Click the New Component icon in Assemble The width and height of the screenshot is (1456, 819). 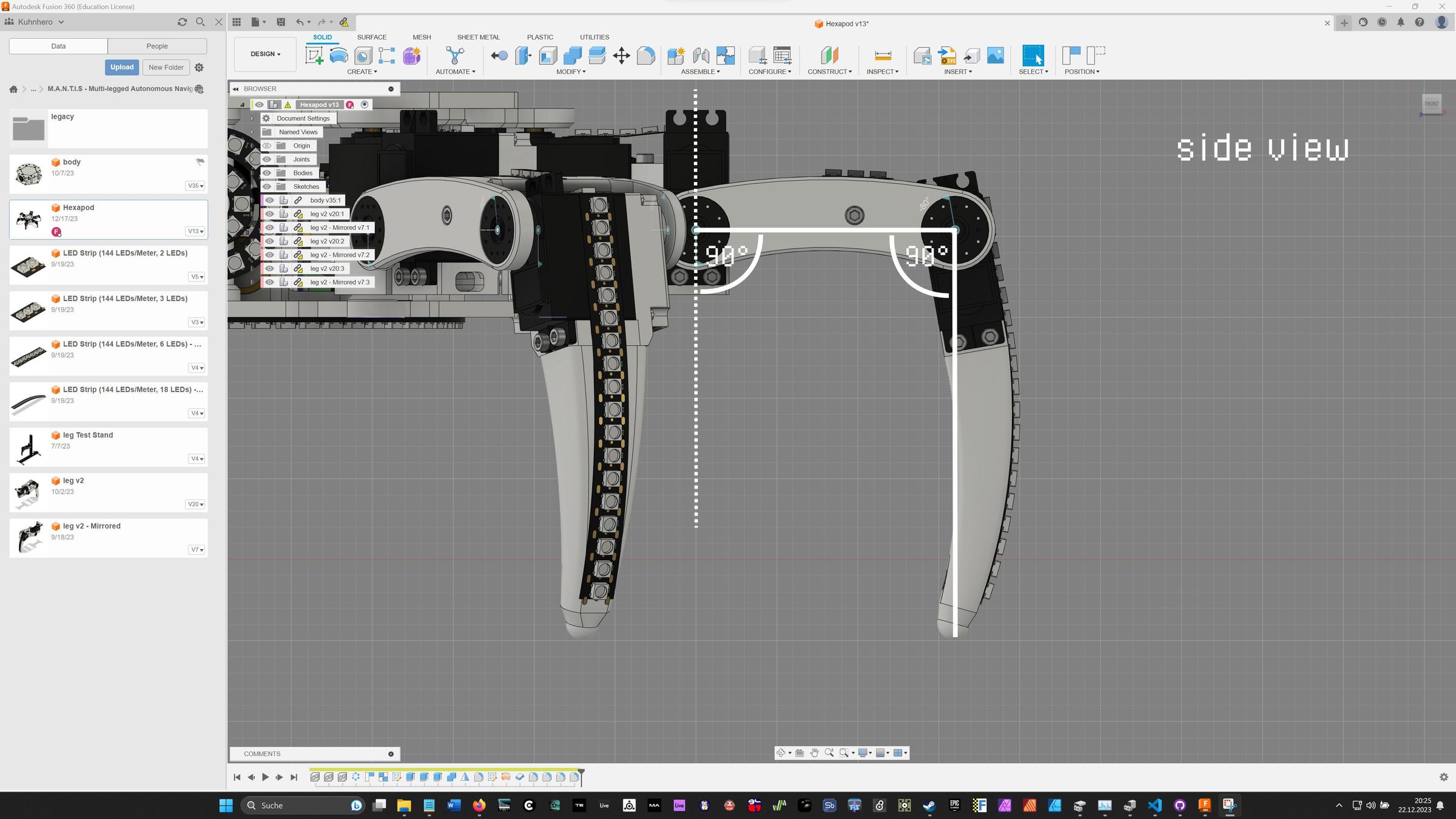click(x=676, y=56)
